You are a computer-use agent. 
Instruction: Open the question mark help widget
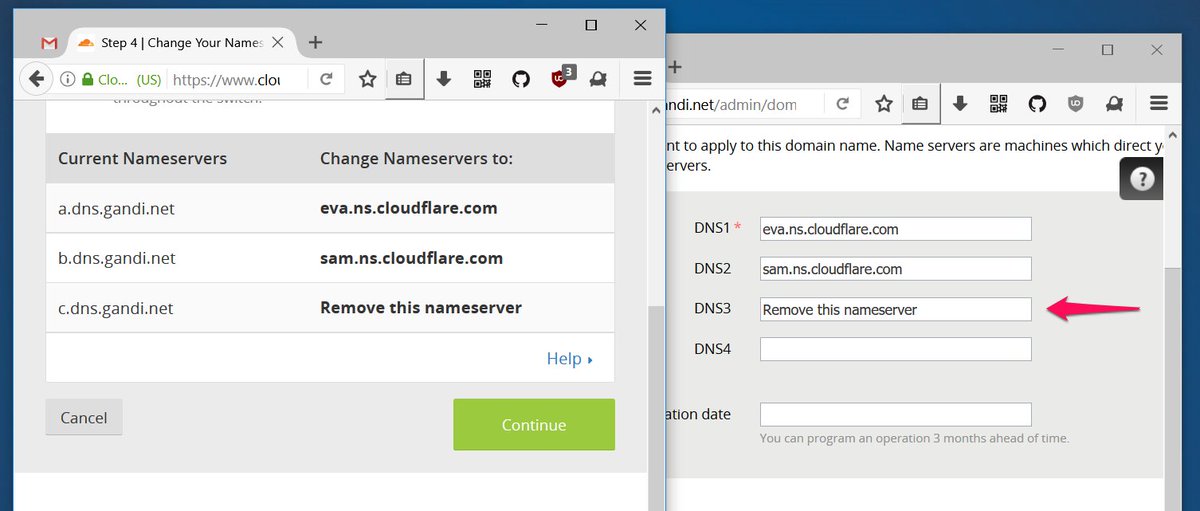click(1141, 179)
